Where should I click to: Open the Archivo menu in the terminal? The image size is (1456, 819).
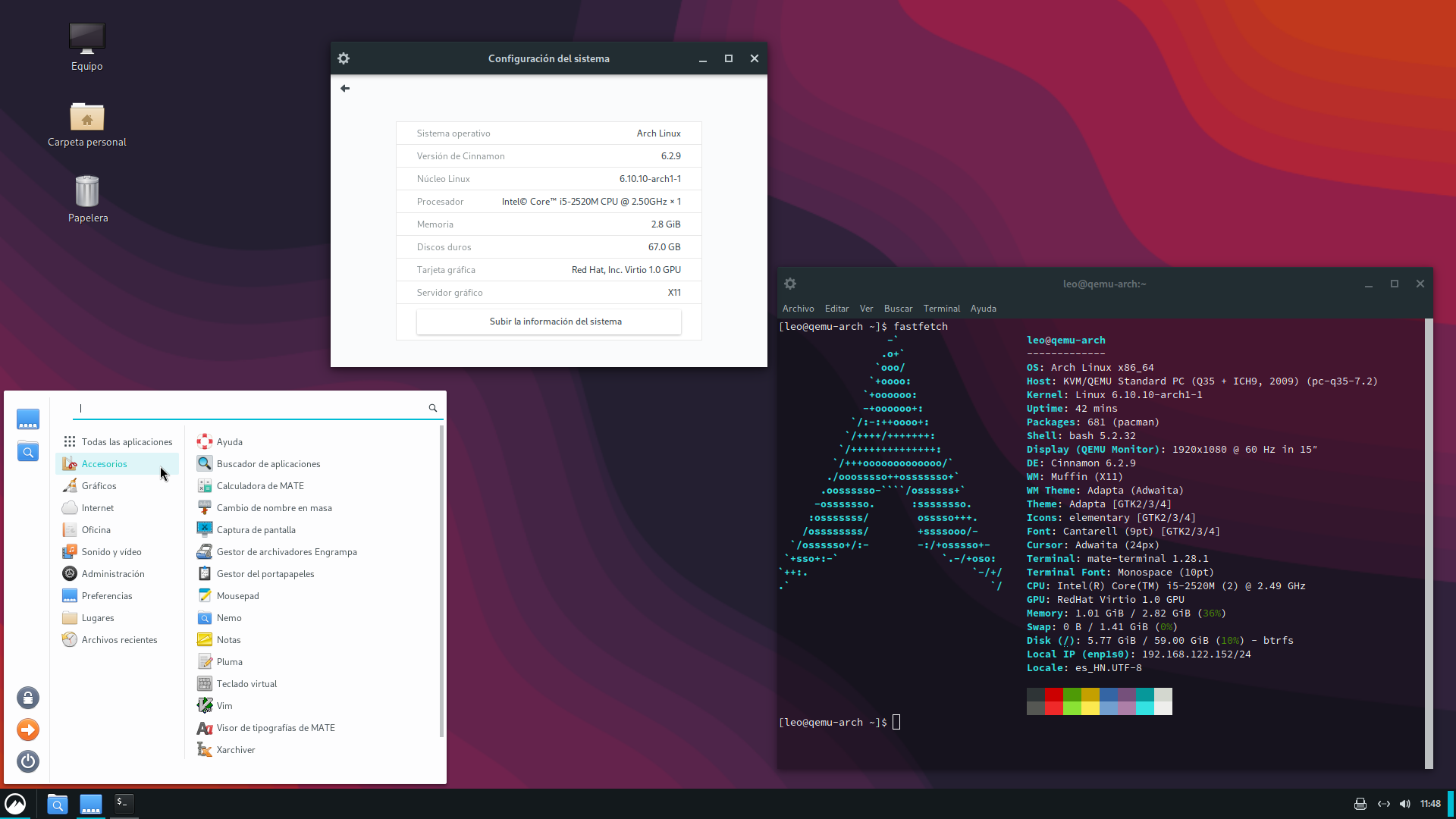[798, 309]
